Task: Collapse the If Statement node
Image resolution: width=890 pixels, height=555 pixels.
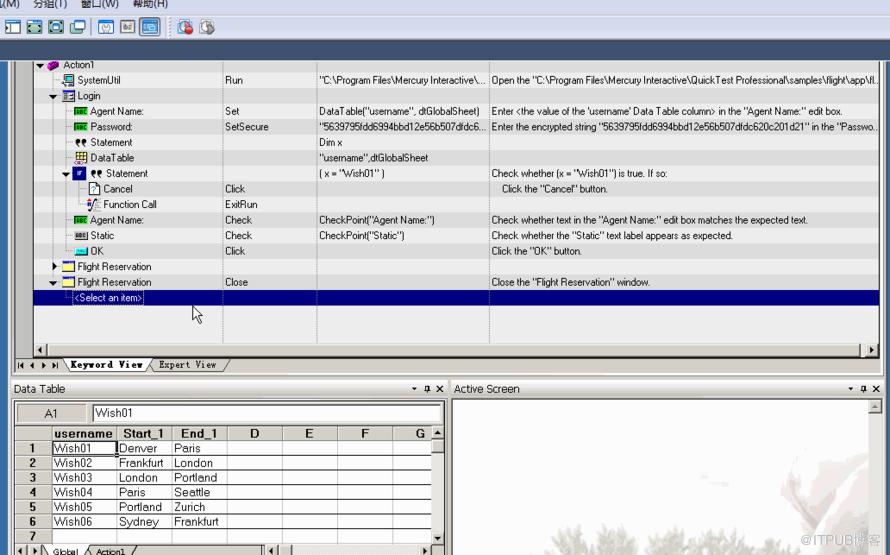Action: click(66, 174)
